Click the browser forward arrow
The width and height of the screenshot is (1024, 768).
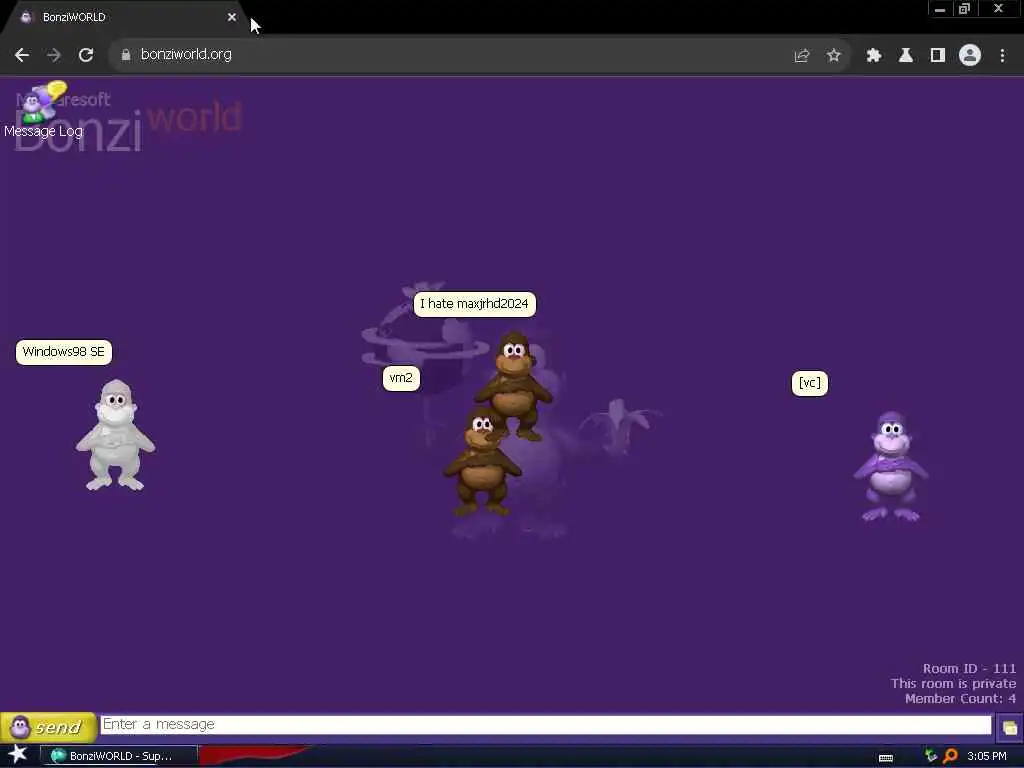(54, 55)
